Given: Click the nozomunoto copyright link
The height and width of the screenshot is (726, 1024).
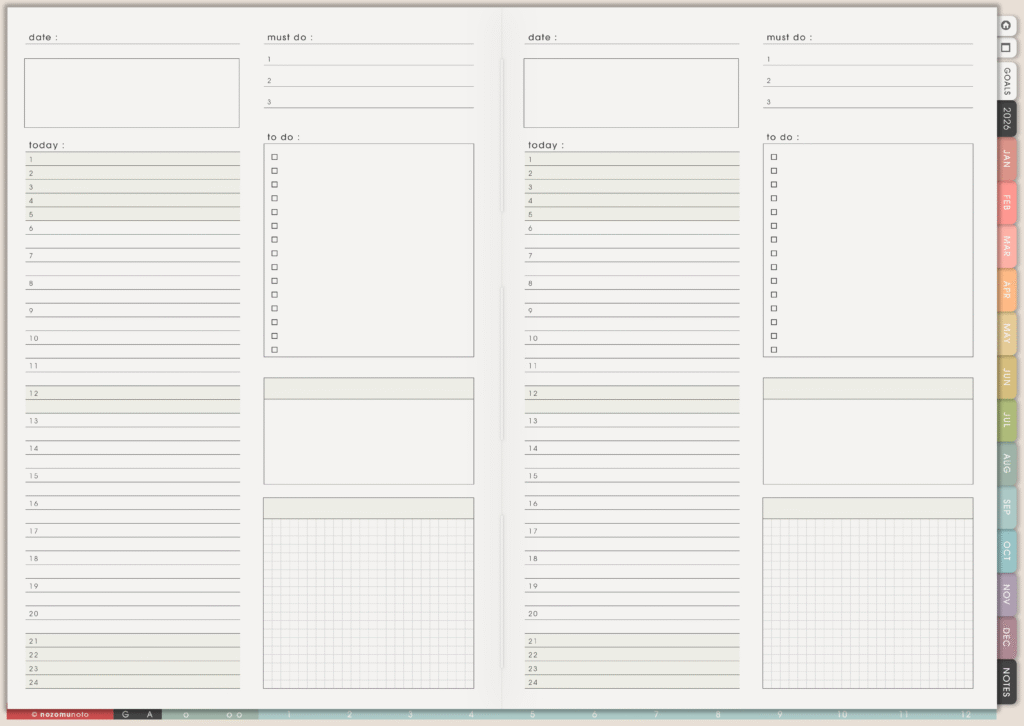Looking at the screenshot, I should [x=60, y=715].
